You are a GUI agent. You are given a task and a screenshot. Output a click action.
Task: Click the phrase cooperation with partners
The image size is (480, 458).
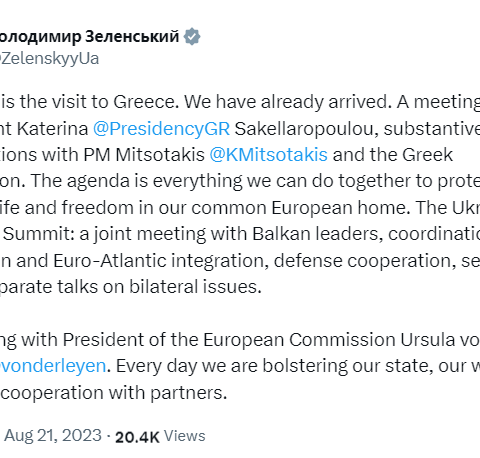pyautogui.click(x=113, y=393)
